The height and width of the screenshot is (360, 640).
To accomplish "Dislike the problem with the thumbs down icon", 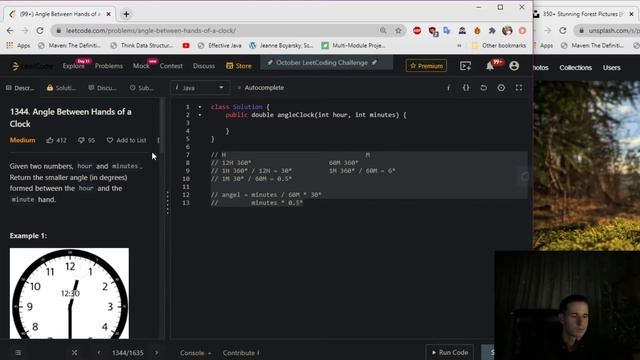I will pos(81,140).
